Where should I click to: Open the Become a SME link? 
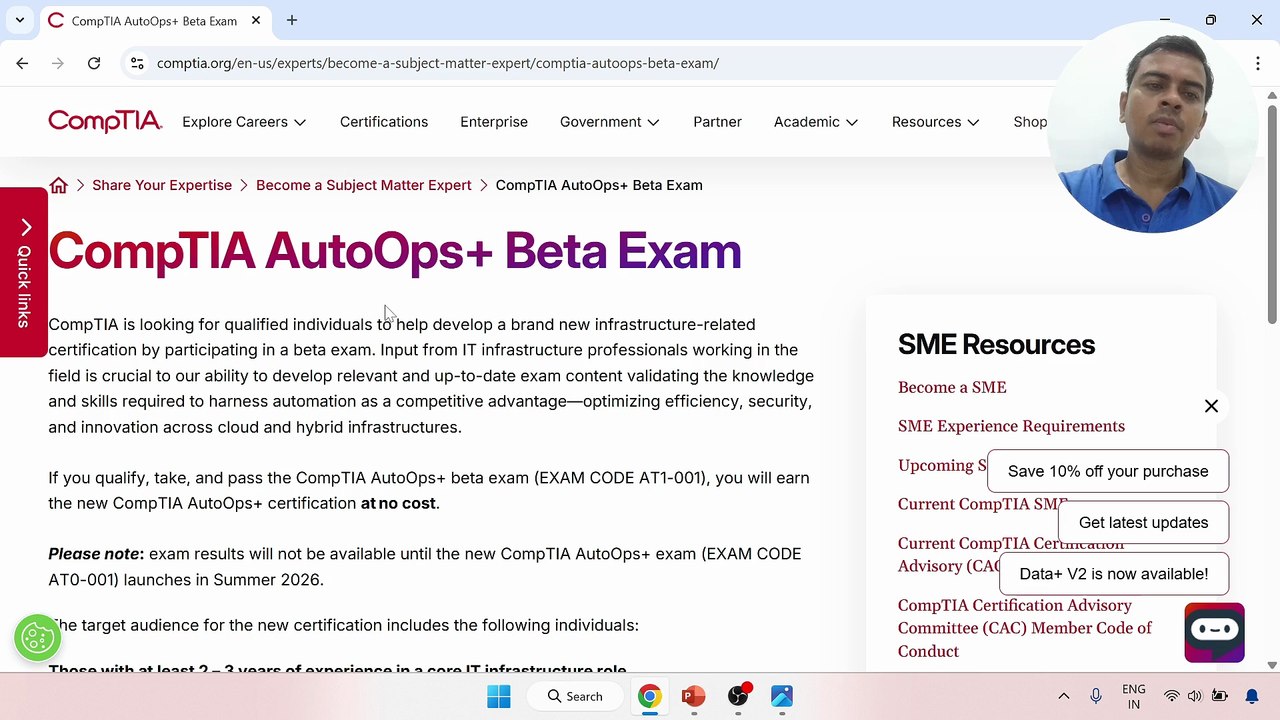coord(952,387)
